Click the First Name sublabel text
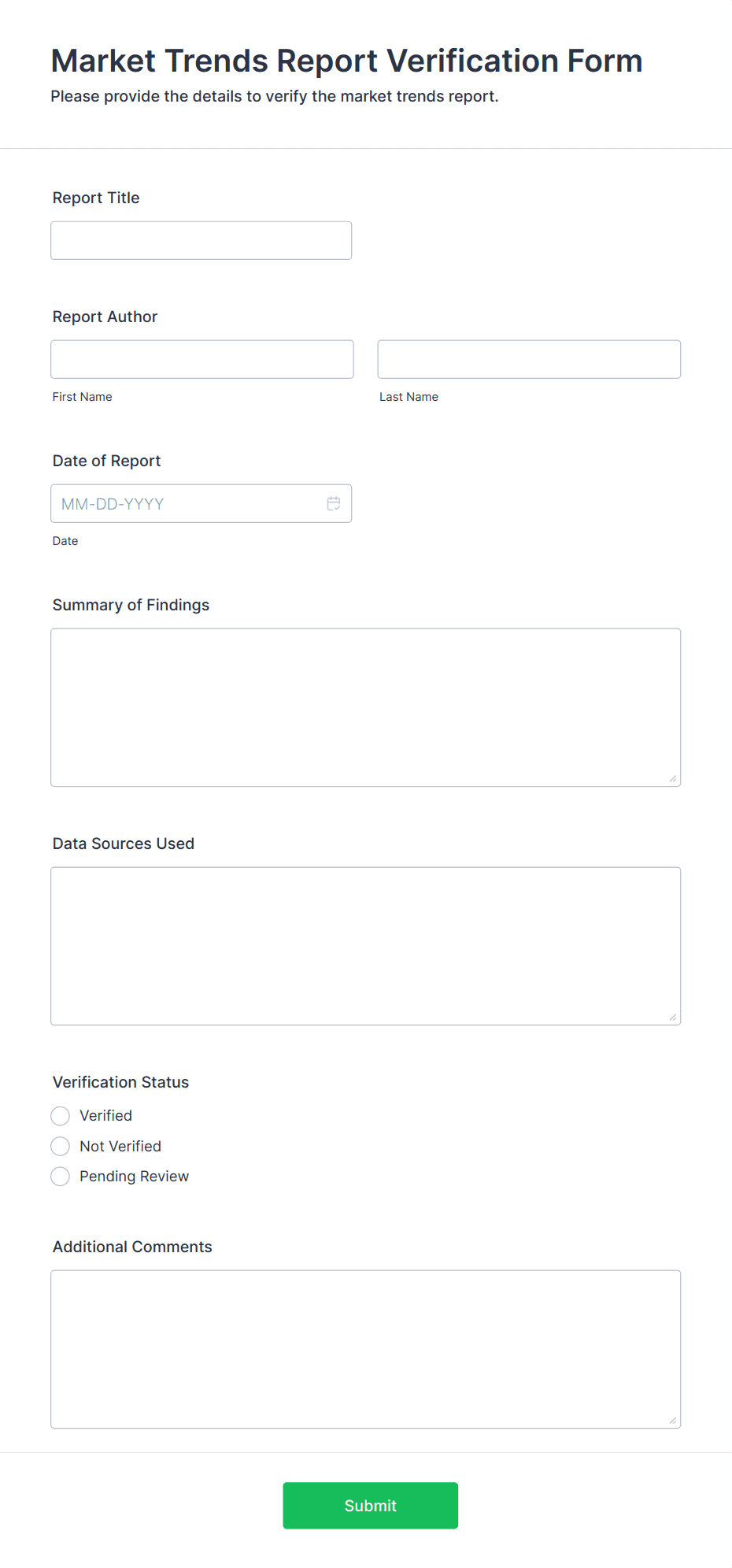 pyautogui.click(x=83, y=397)
